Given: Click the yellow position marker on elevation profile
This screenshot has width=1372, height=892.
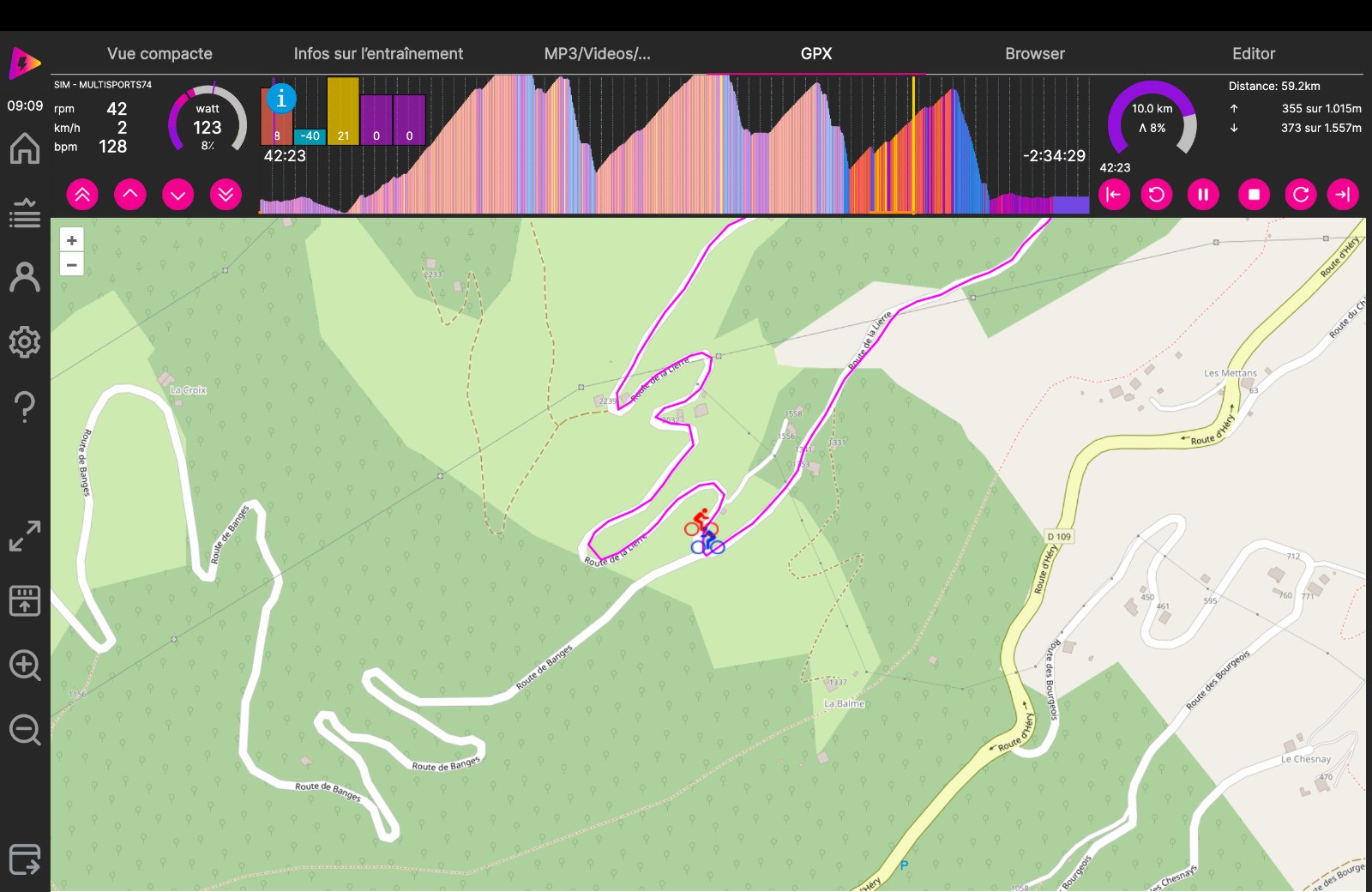Looking at the screenshot, I should pyautogui.click(x=913, y=144).
